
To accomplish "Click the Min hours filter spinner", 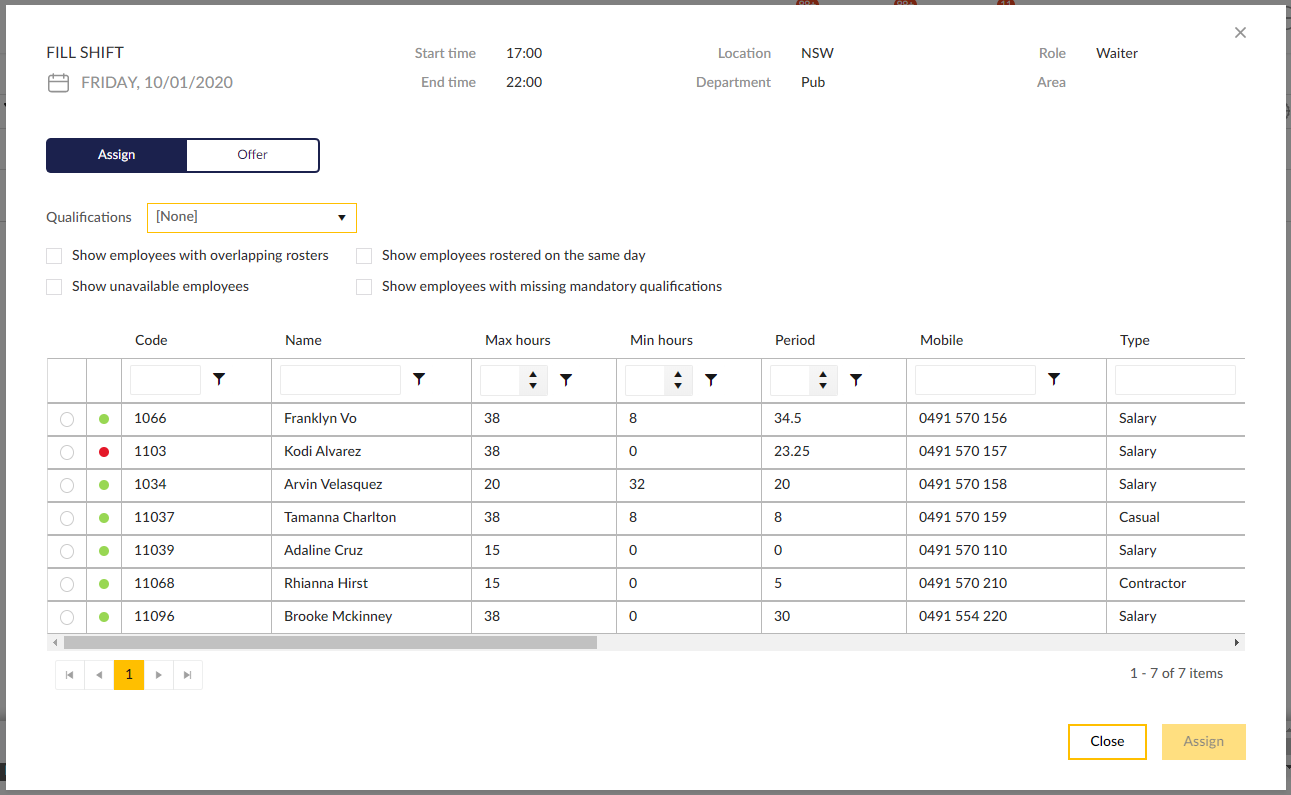I will [678, 380].
